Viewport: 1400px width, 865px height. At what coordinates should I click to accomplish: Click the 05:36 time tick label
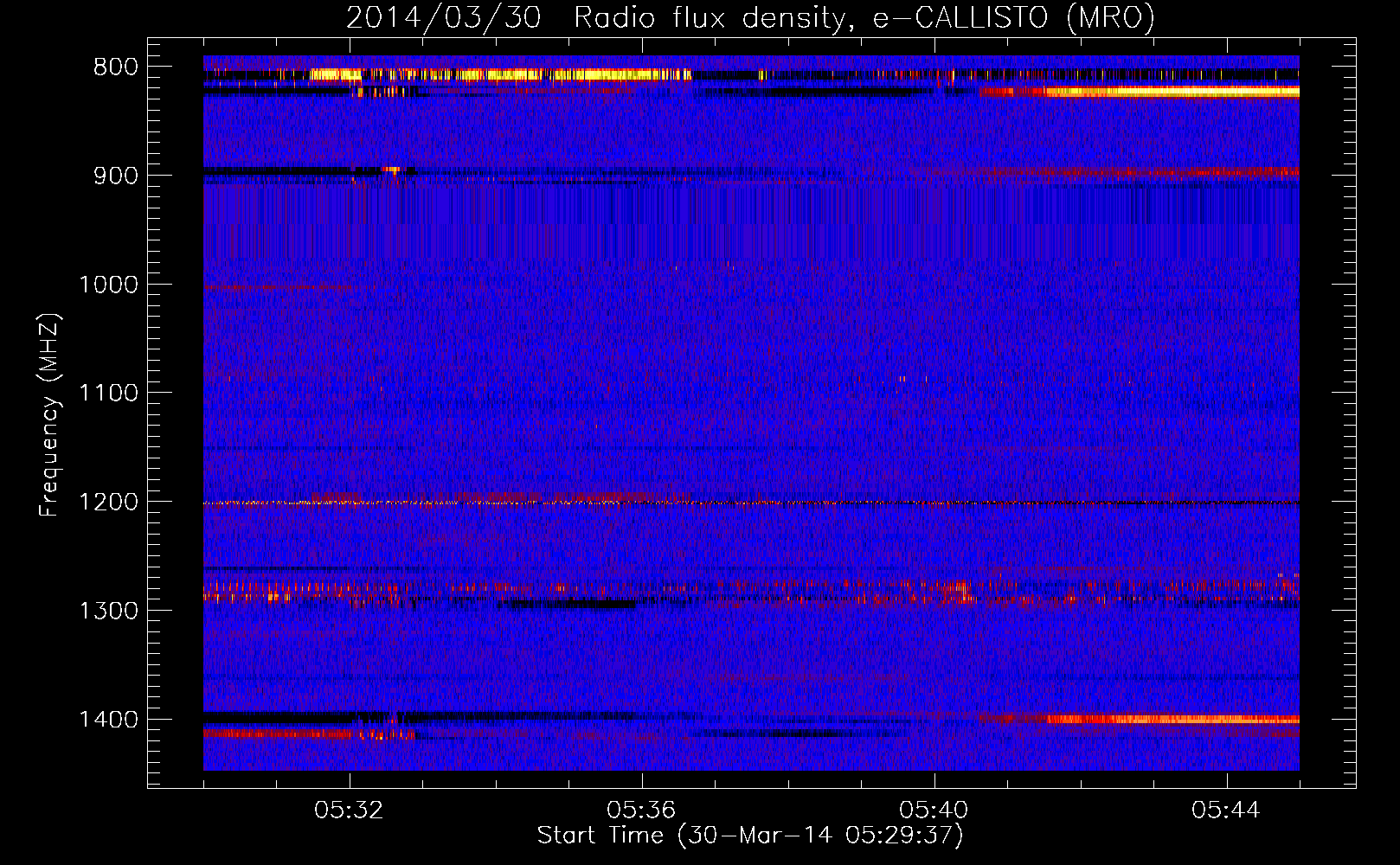(641, 811)
